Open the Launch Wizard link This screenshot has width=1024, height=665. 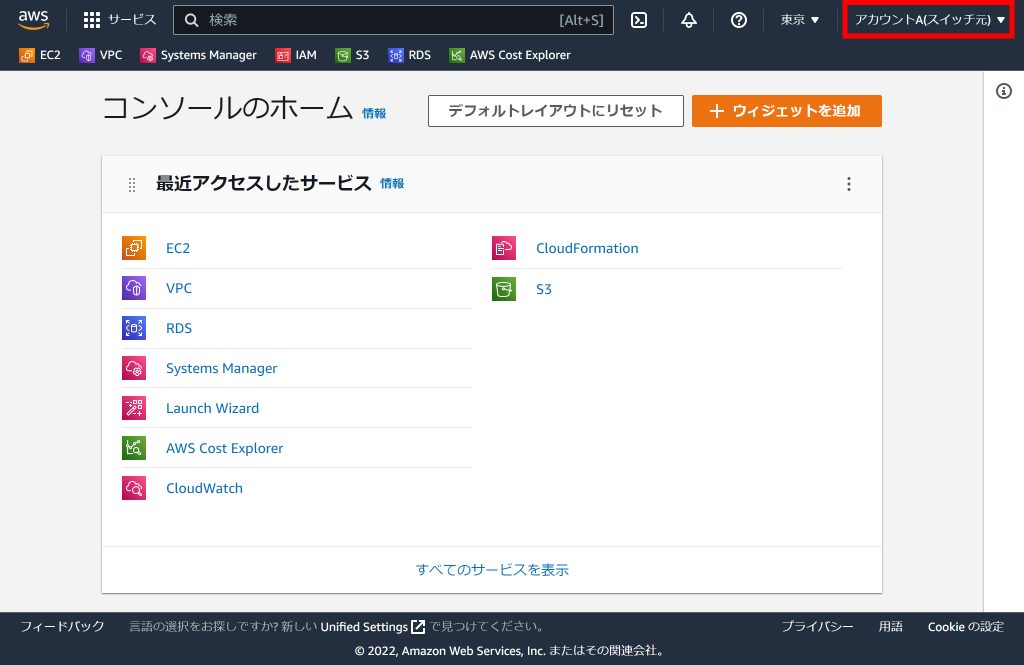click(x=212, y=408)
